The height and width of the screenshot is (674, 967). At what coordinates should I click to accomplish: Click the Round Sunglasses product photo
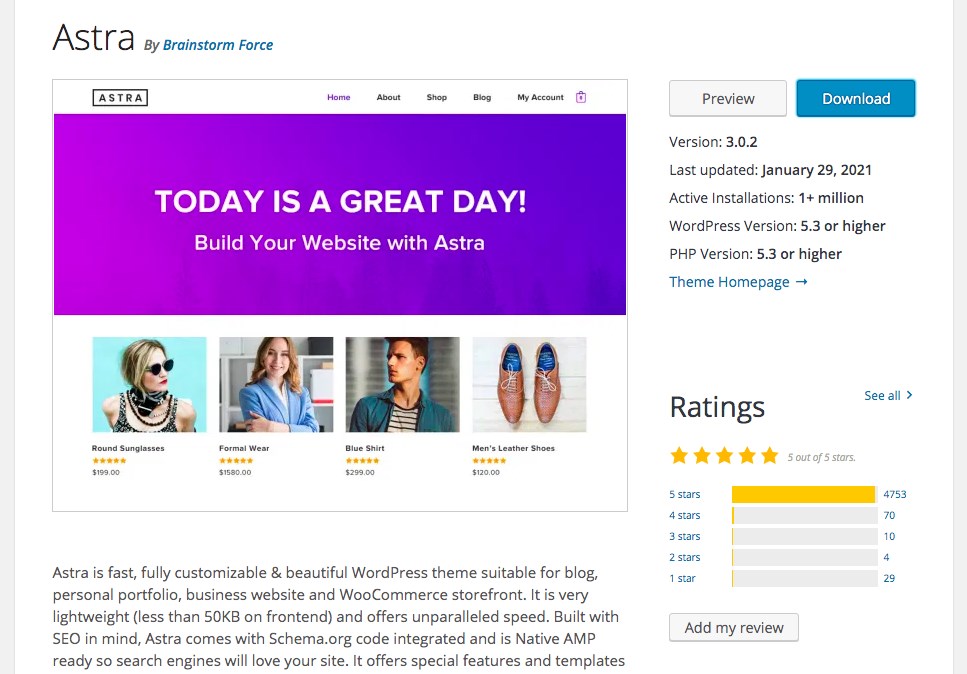pos(149,384)
